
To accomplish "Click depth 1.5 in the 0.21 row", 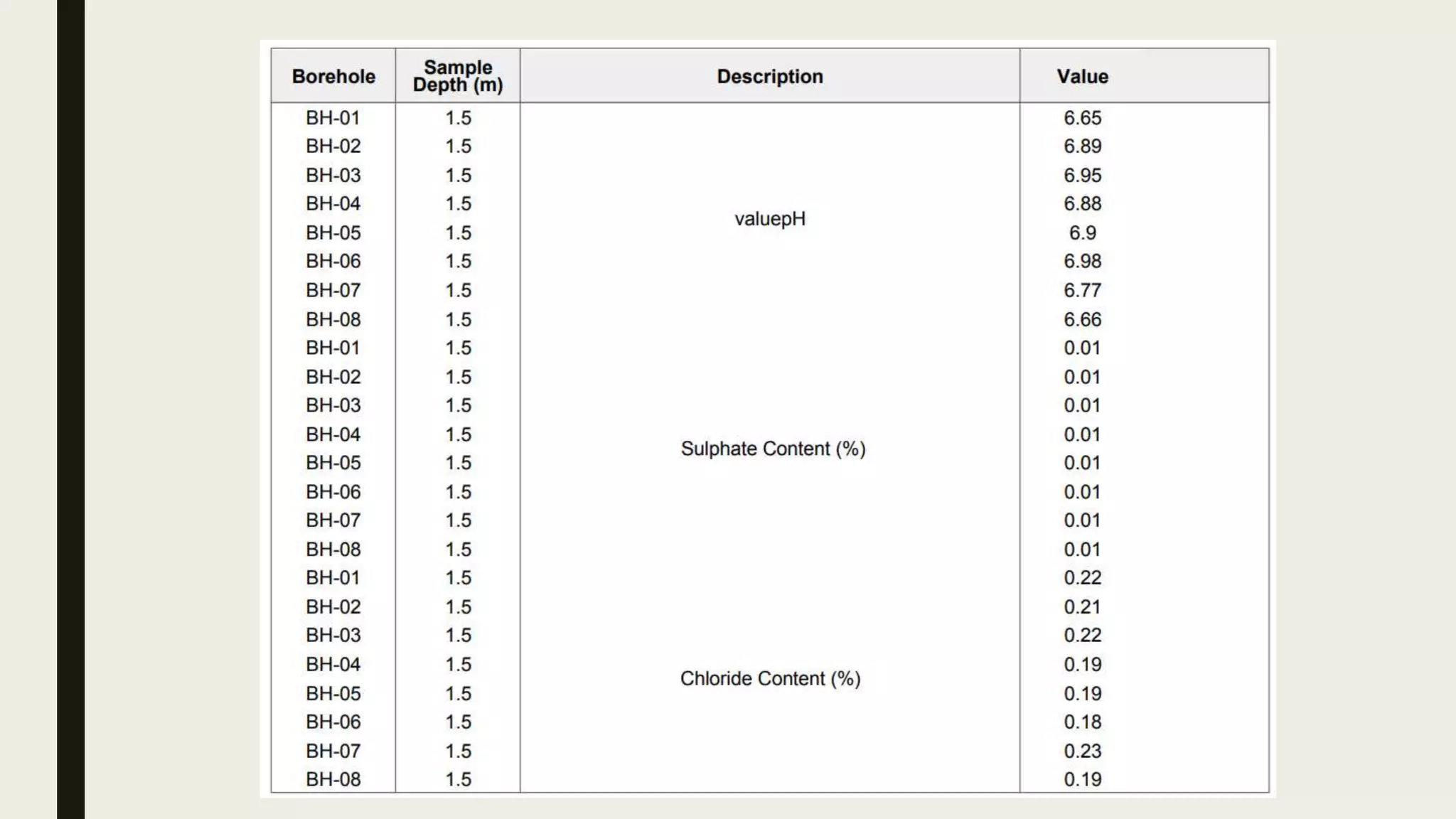I will click(x=458, y=606).
